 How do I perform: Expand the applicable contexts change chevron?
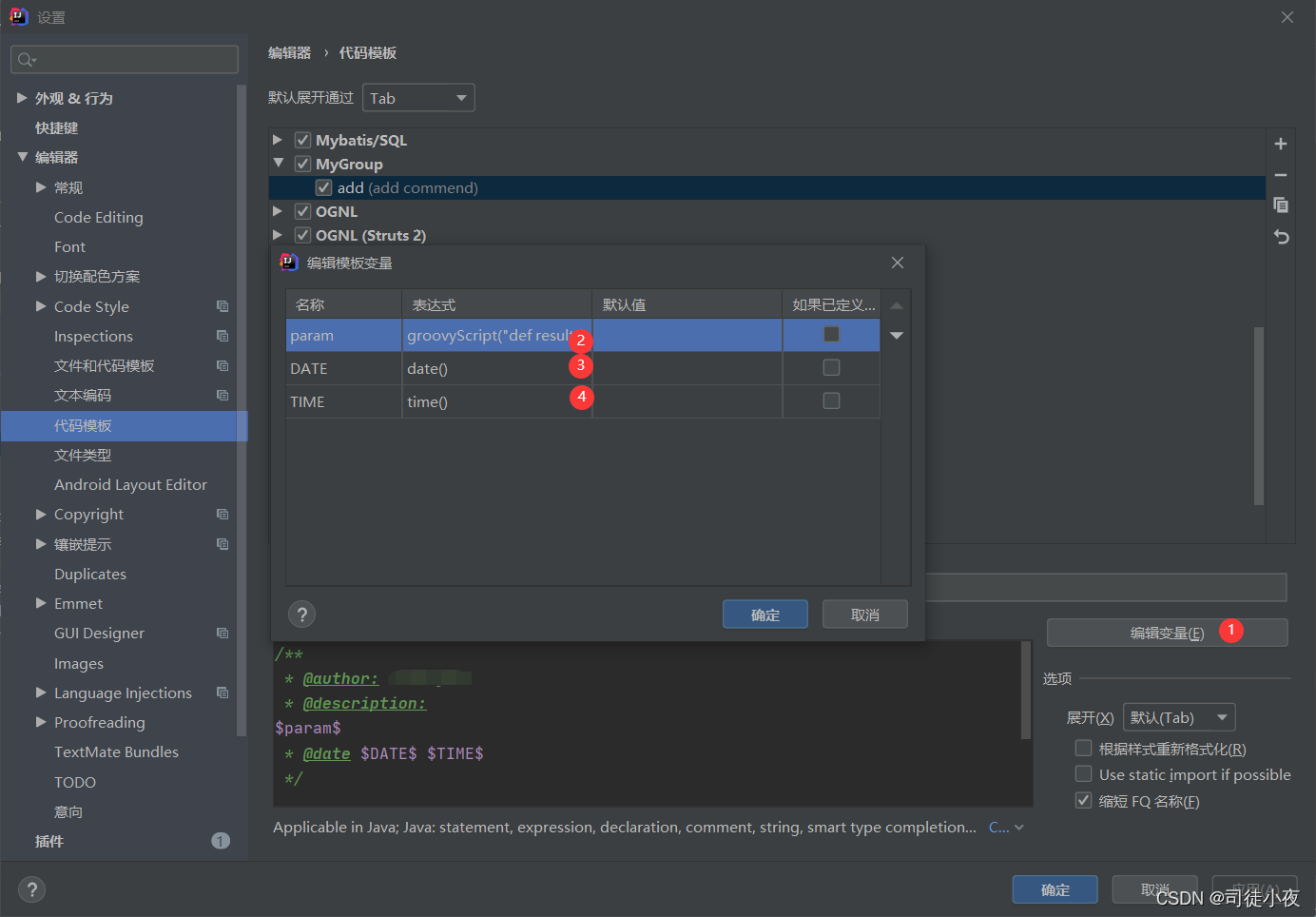1019,828
